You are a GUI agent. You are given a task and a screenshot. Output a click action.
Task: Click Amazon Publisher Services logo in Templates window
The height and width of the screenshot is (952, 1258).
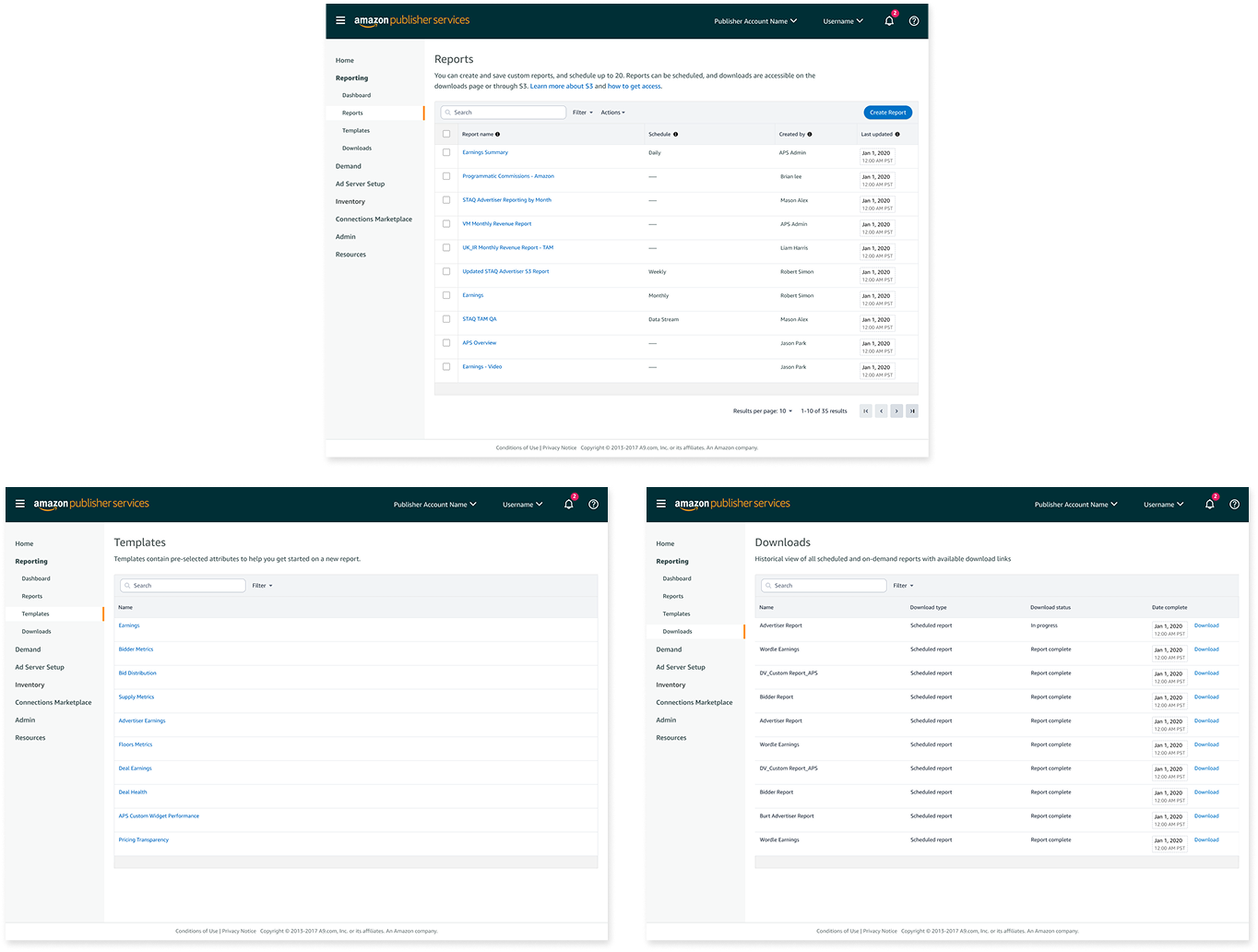click(x=91, y=504)
